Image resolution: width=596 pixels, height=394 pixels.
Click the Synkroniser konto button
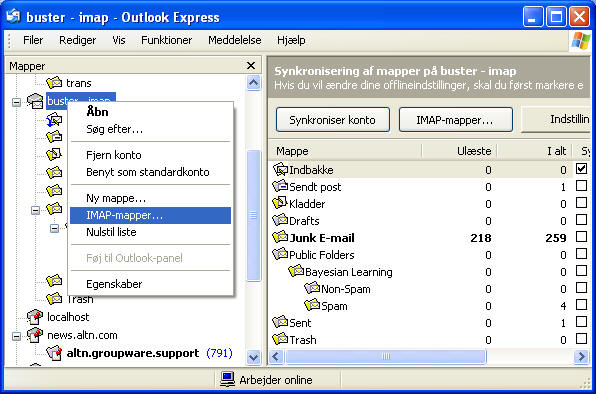333,120
